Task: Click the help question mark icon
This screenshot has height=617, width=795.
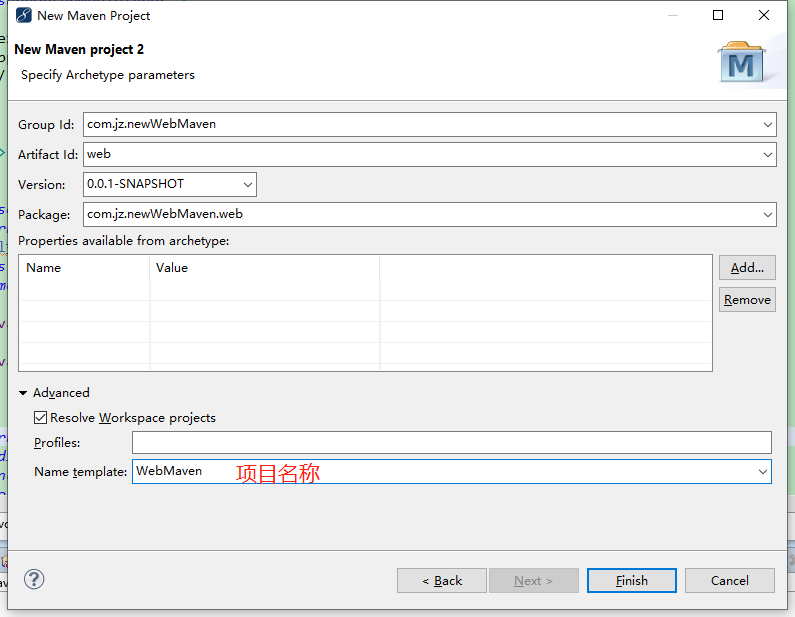Action: tap(34, 579)
